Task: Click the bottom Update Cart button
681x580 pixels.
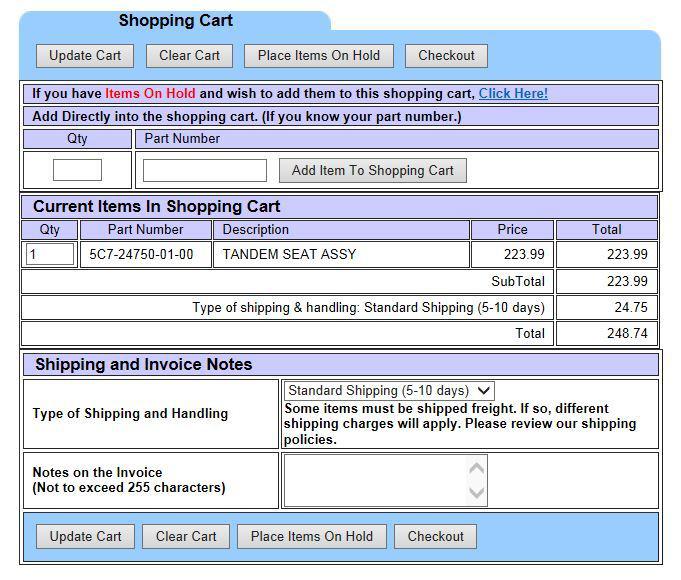Action: click(x=85, y=537)
